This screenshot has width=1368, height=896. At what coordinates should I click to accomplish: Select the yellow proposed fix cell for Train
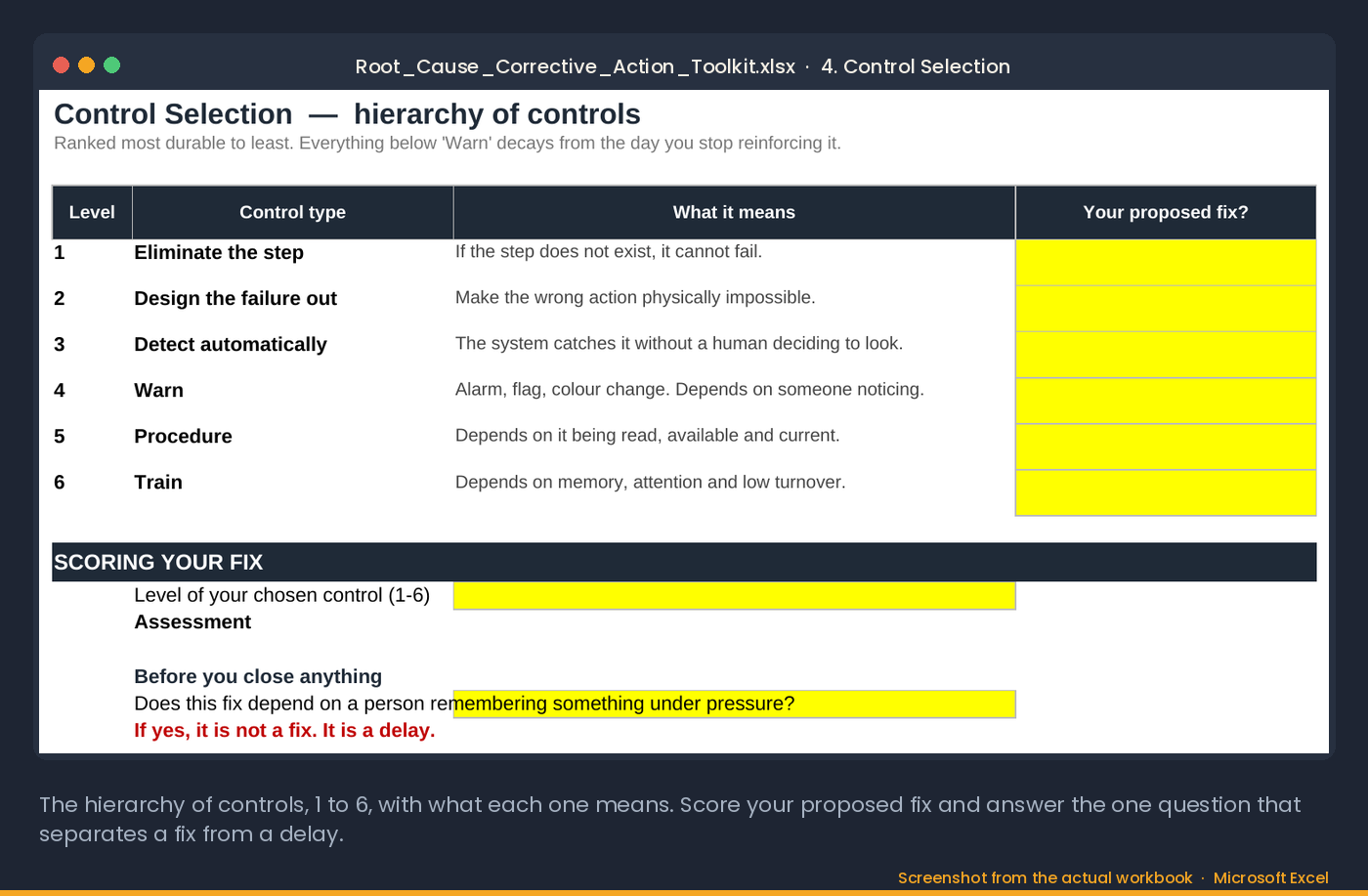pyautogui.click(x=1166, y=492)
